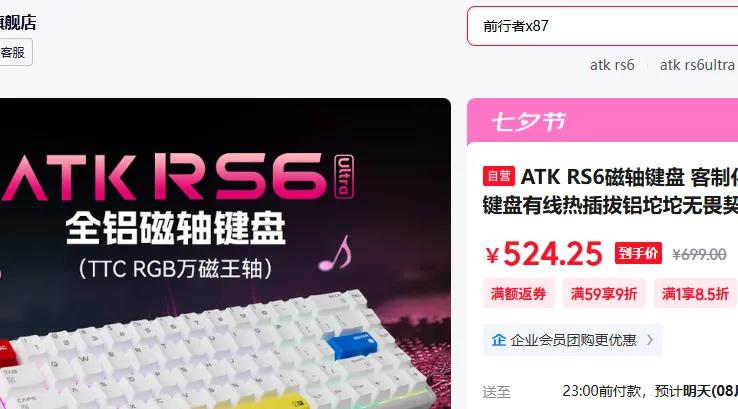
Task: Click the crossed-out ¥699.00 original price
Action: pos(699,255)
